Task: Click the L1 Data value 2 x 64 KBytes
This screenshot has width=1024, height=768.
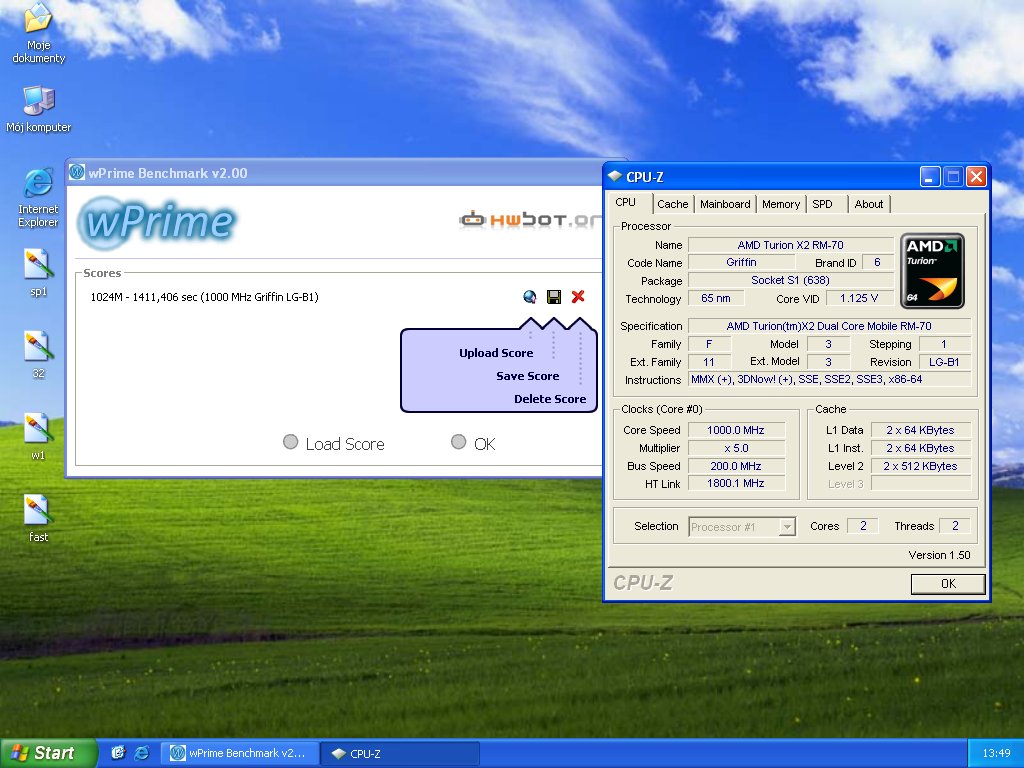Action: (x=920, y=430)
